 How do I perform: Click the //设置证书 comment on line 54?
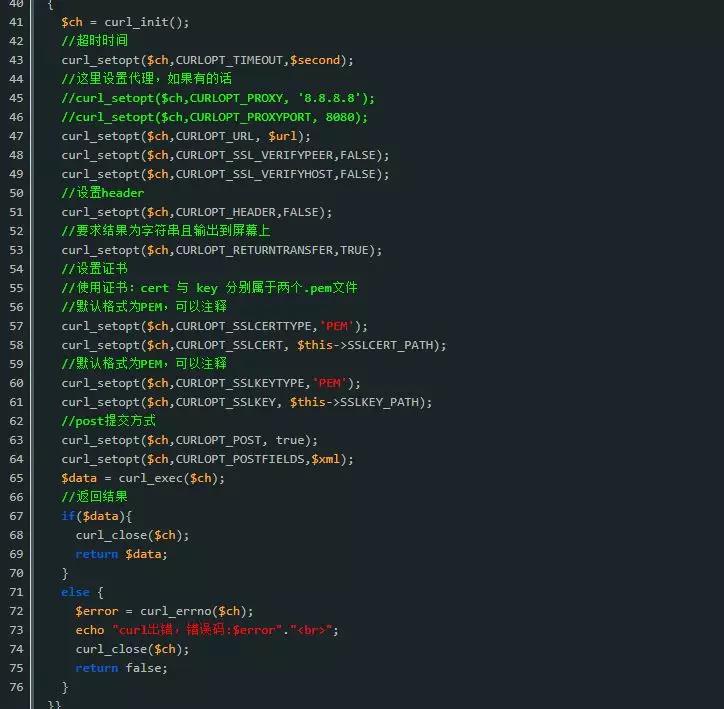point(94,269)
